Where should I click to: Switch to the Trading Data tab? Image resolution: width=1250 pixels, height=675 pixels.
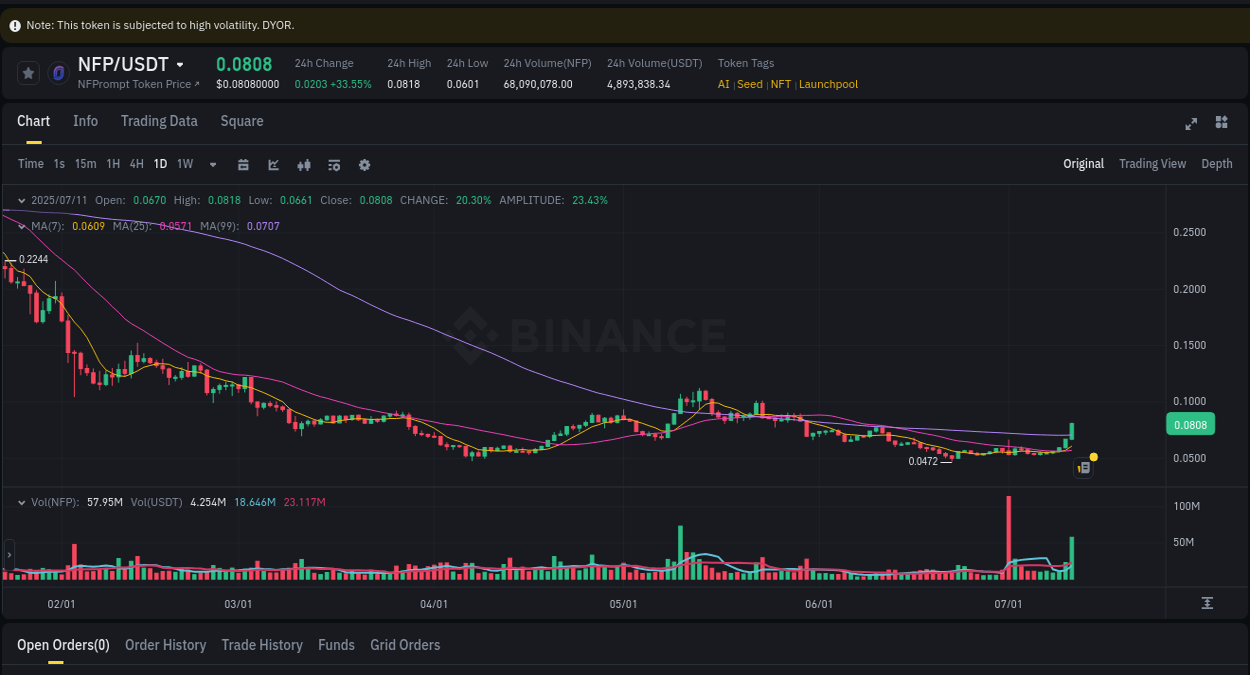[x=159, y=121]
